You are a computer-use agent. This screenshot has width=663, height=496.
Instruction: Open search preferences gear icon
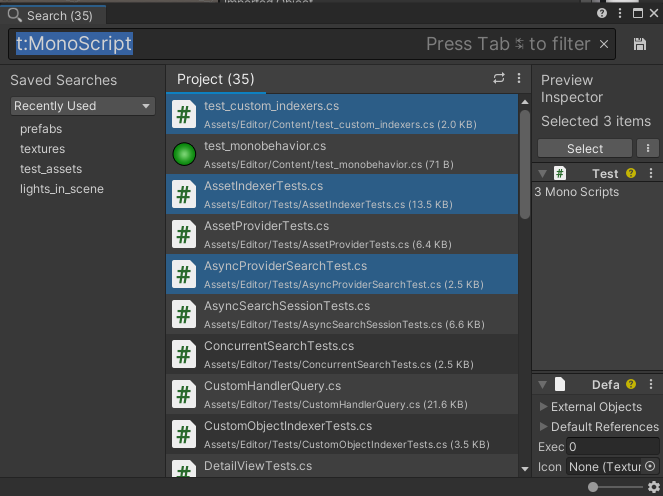click(x=654, y=487)
